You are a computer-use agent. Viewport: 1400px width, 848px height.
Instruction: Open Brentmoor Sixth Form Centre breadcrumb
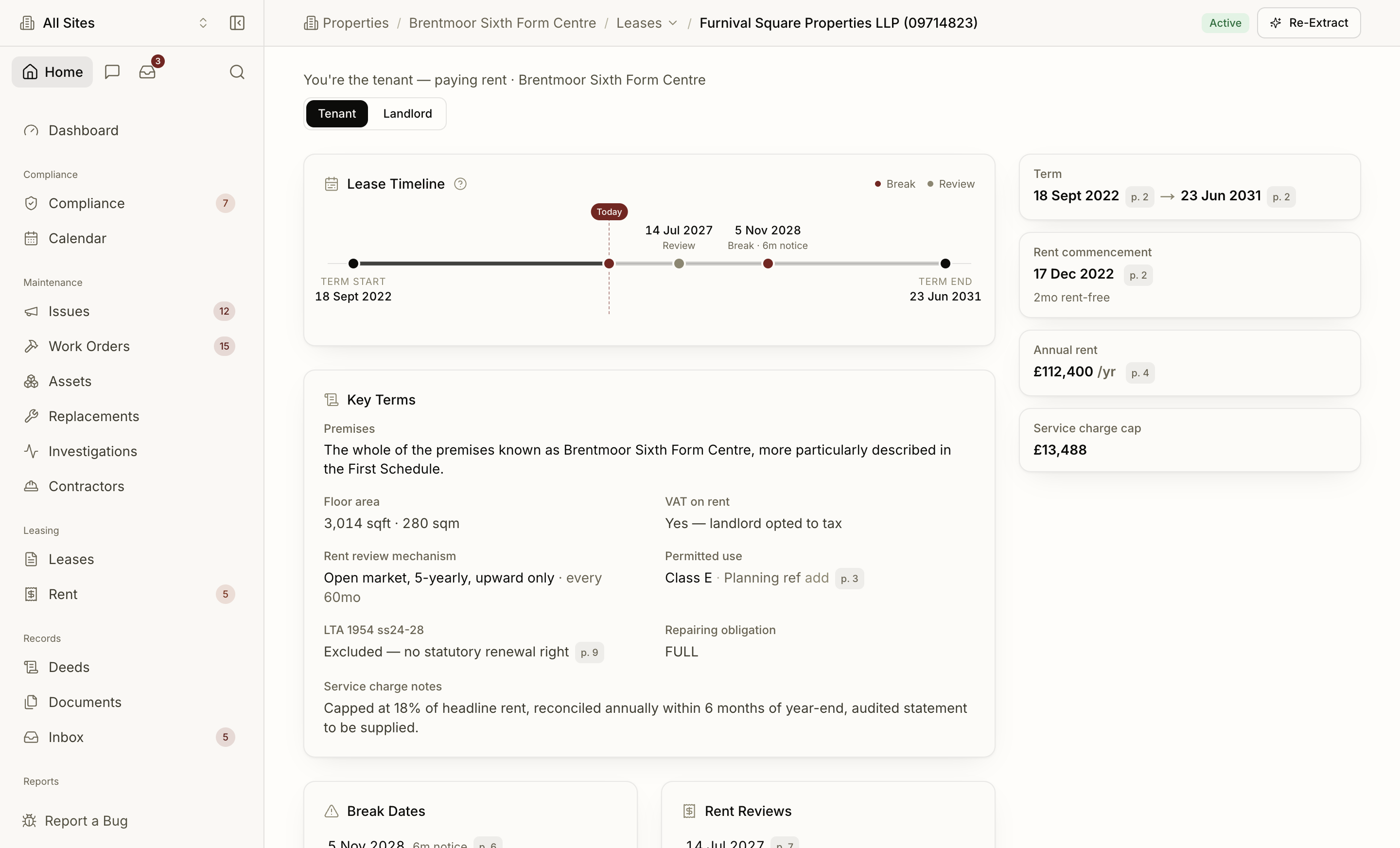(x=502, y=23)
